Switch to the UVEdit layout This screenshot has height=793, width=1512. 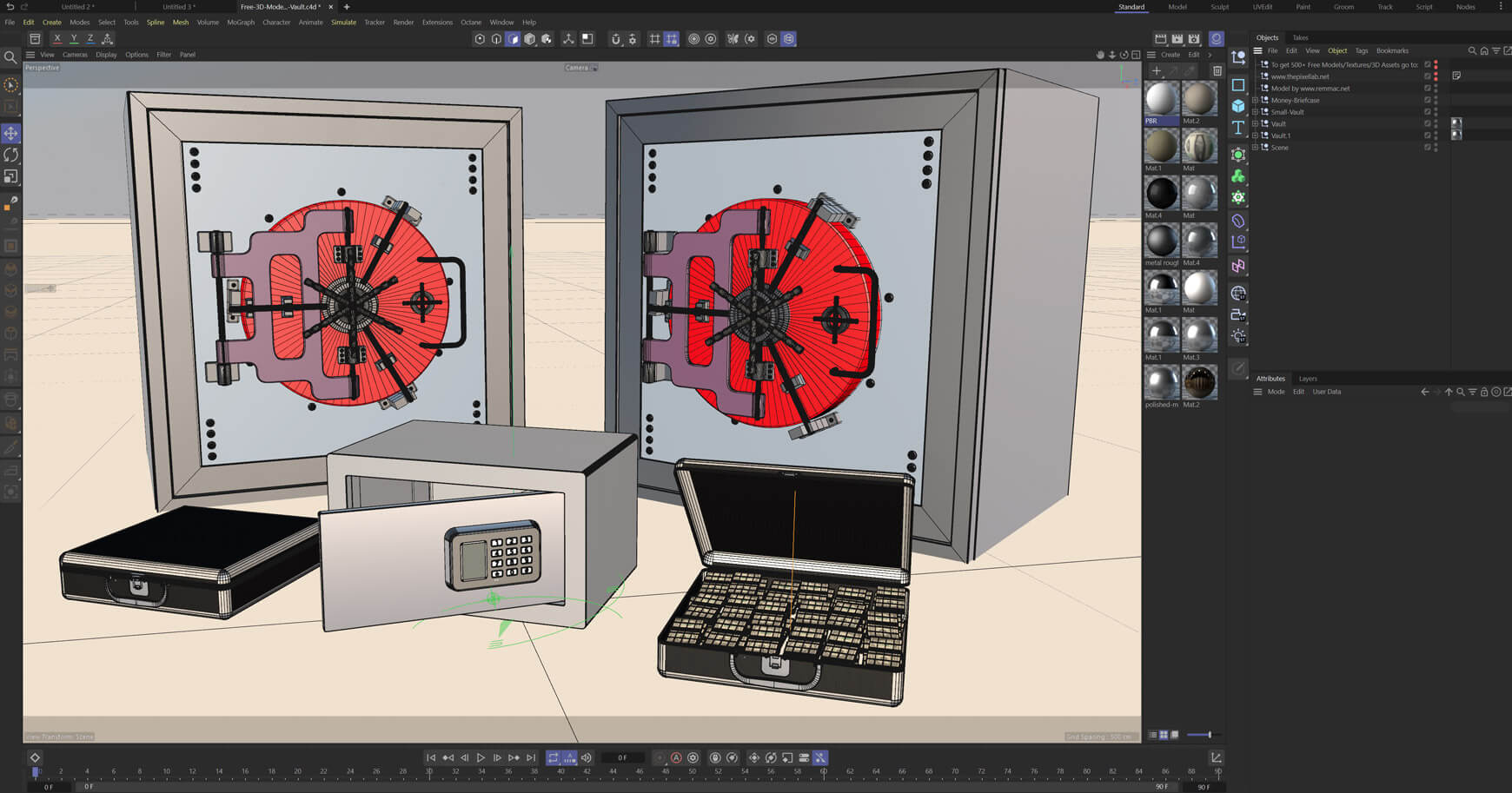(1262, 7)
